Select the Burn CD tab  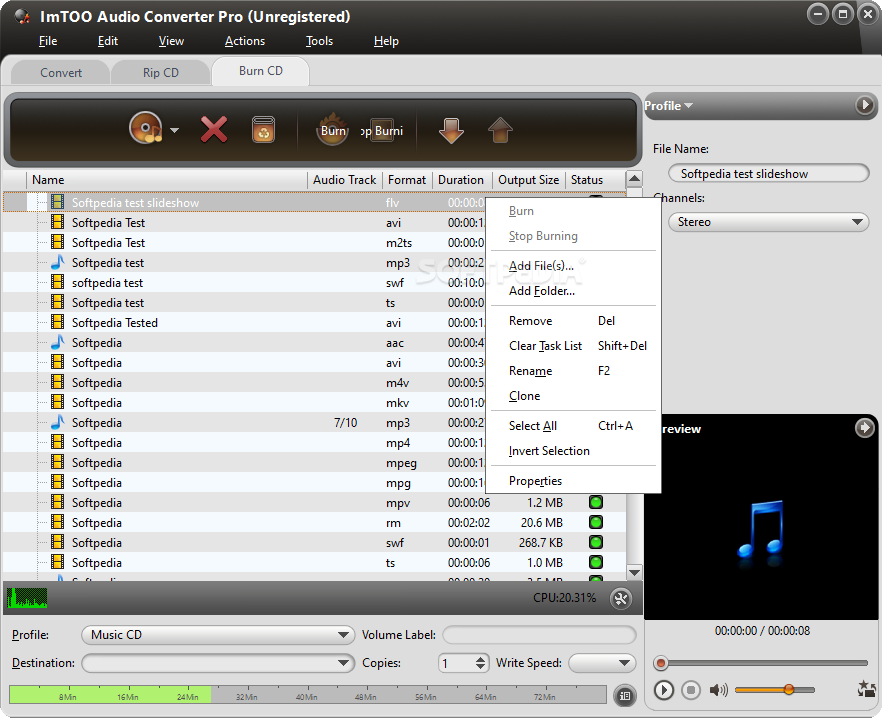pyautogui.click(x=260, y=71)
